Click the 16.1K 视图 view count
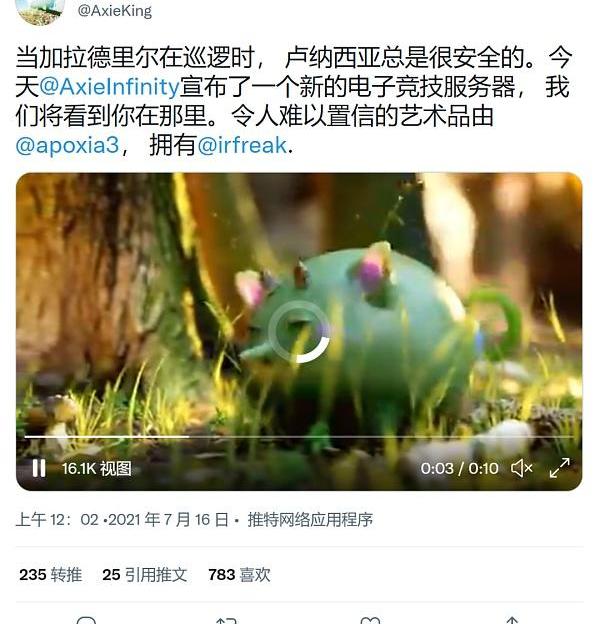This screenshot has height=624, width=600. 97,468
